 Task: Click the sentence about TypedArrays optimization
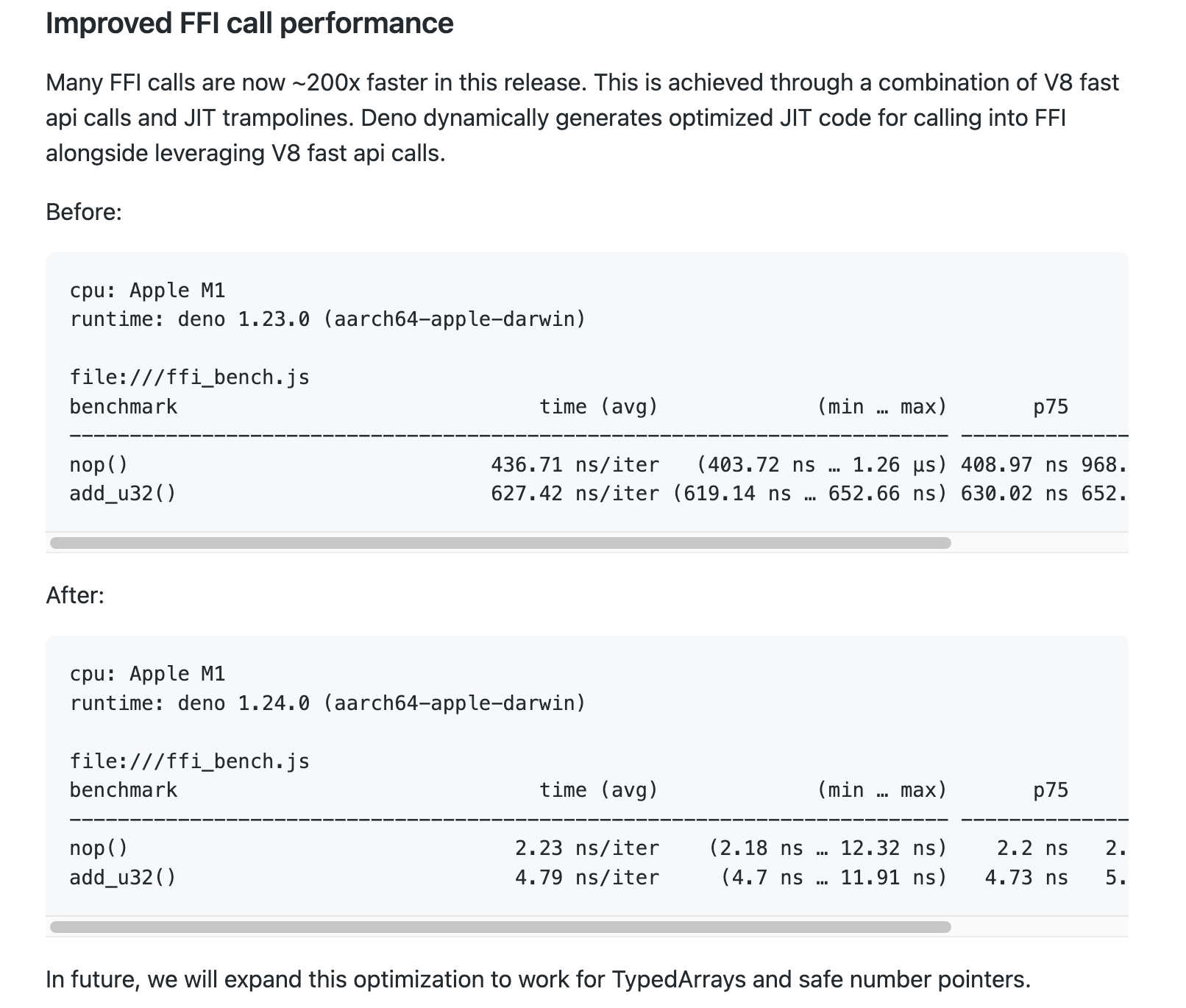pyautogui.click(x=538, y=979)
